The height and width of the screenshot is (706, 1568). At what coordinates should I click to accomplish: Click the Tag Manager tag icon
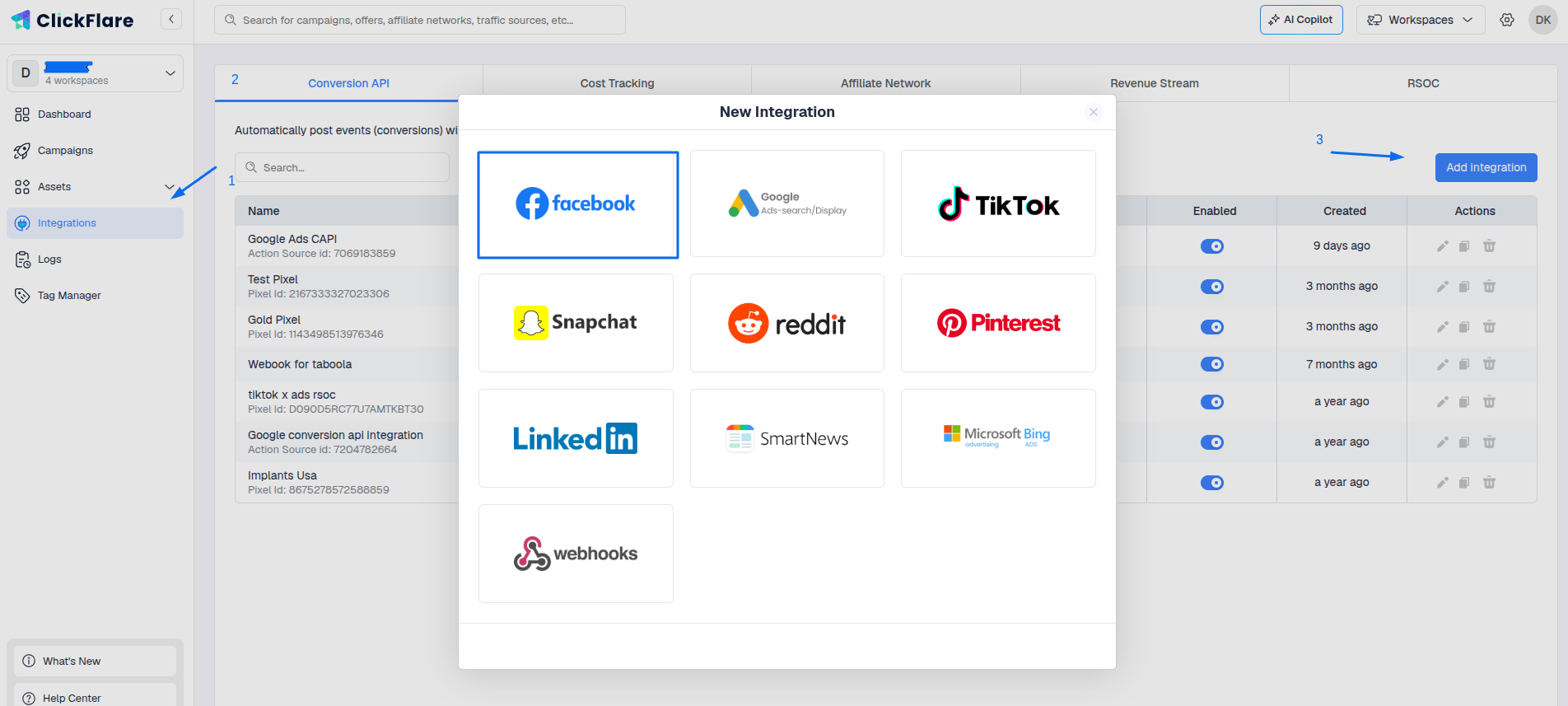click(x=22, y=296)
